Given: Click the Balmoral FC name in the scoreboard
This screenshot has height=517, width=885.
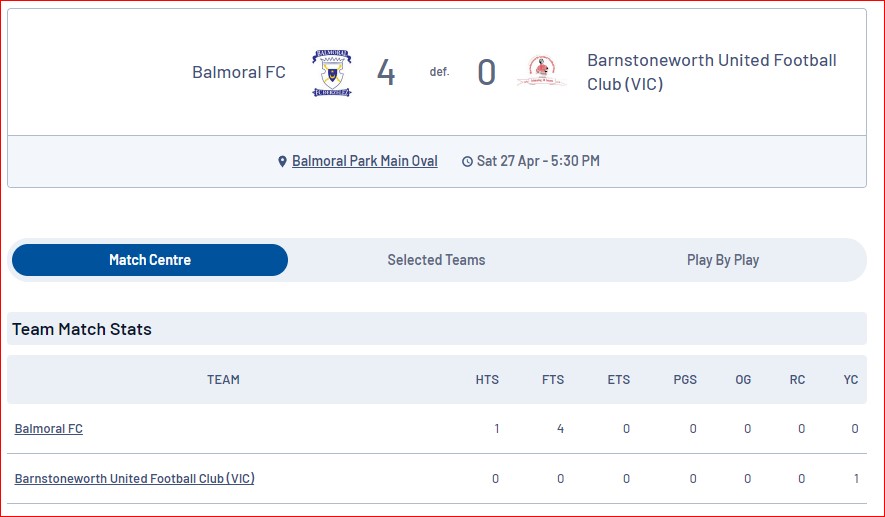Looking at the screenshot, I should point(239,72).
